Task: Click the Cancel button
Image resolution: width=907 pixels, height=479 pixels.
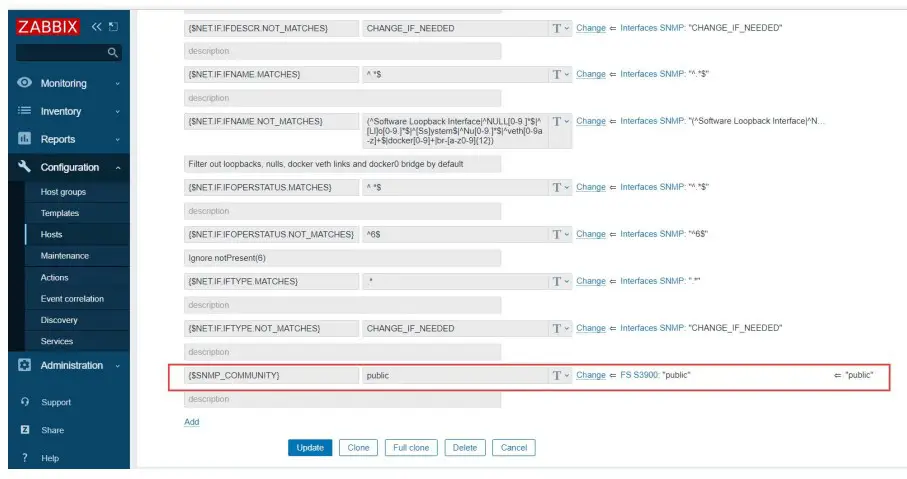Action: [514, 448]
